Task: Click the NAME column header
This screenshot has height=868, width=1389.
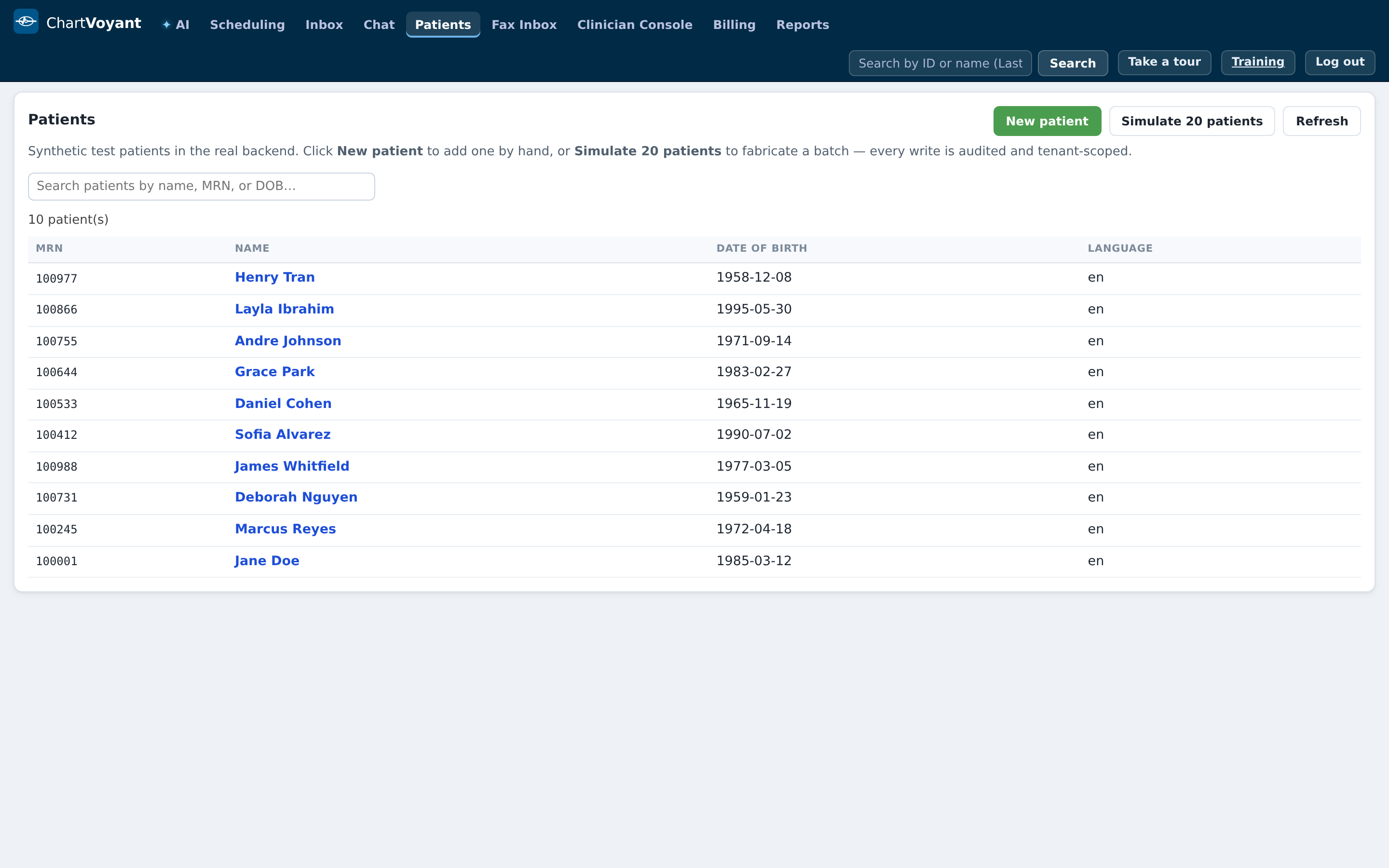Action: click(x=252, y=248)
